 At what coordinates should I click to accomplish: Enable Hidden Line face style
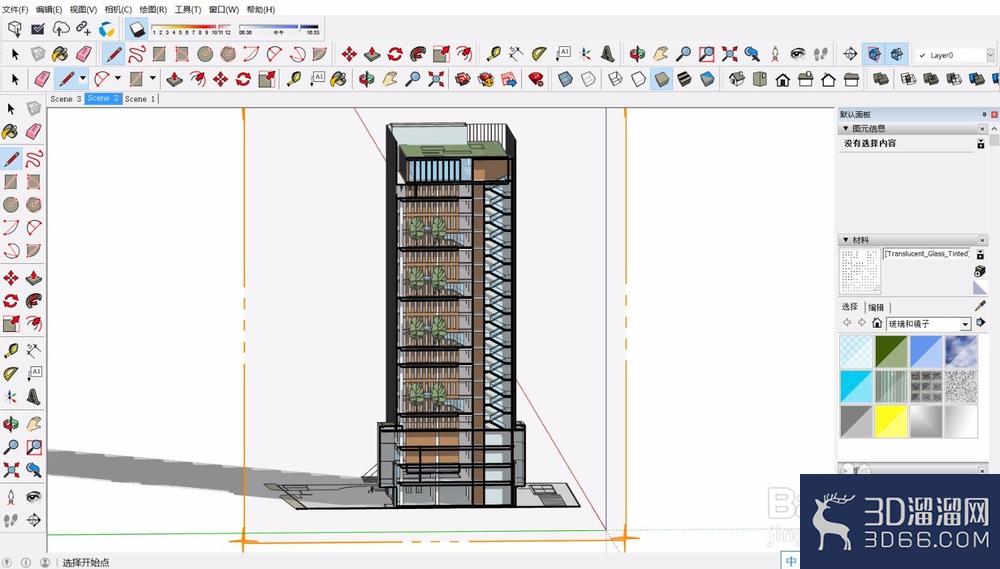click(638, 80)
